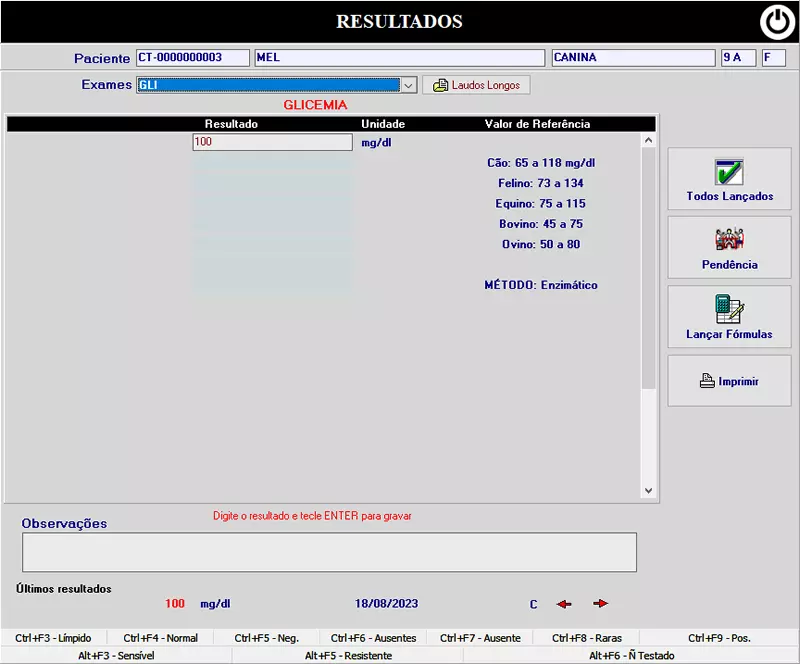Click the folder icon on Laudos Longos
The image size is (800, 664).
[x=440, y=86]
